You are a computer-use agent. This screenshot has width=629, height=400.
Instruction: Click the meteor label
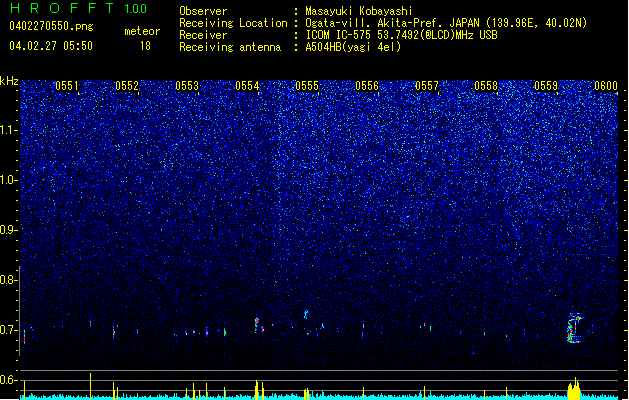point(142,31)
